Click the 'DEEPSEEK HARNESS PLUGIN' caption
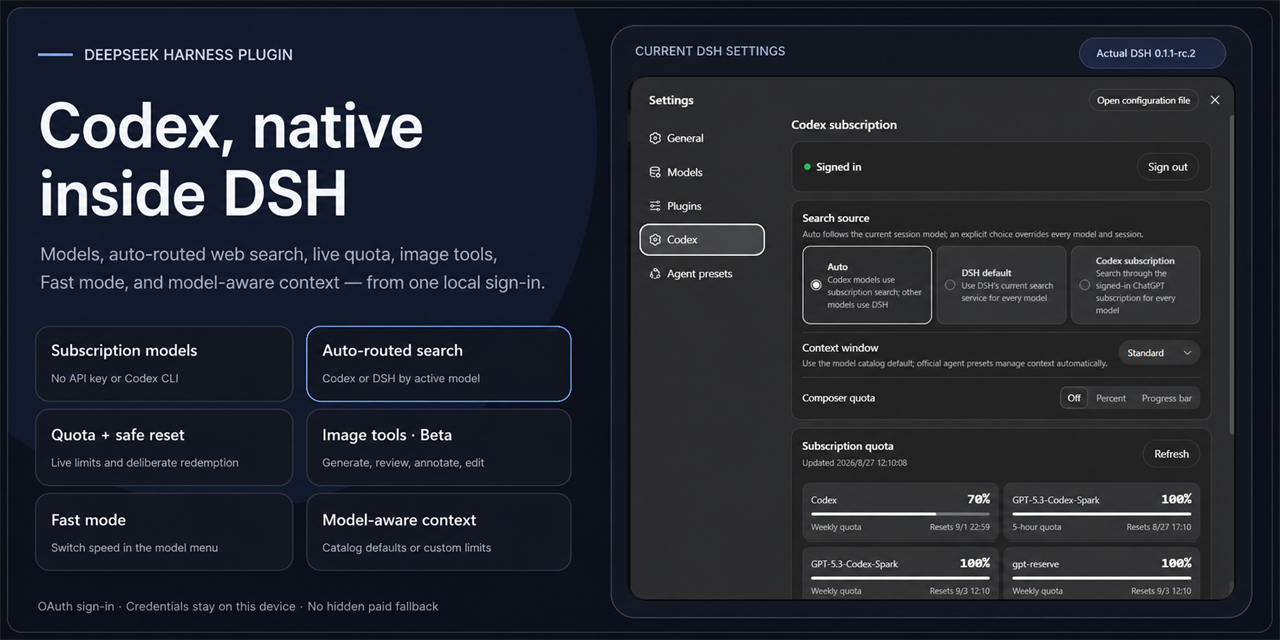Image resolution: width=1280 pixels, height=640 pixels. pyautogui.click(x=188, y=55)
